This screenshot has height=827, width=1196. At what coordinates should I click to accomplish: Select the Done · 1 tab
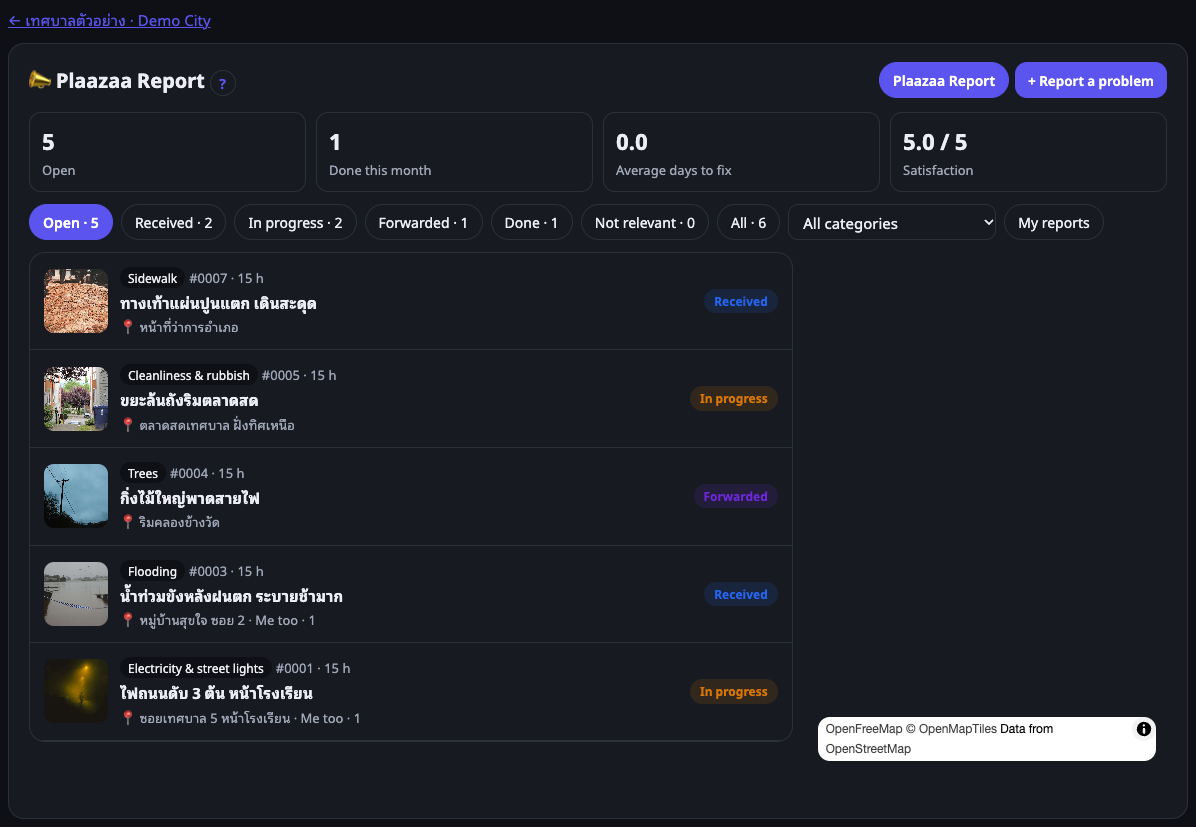(x=532, y=223)
